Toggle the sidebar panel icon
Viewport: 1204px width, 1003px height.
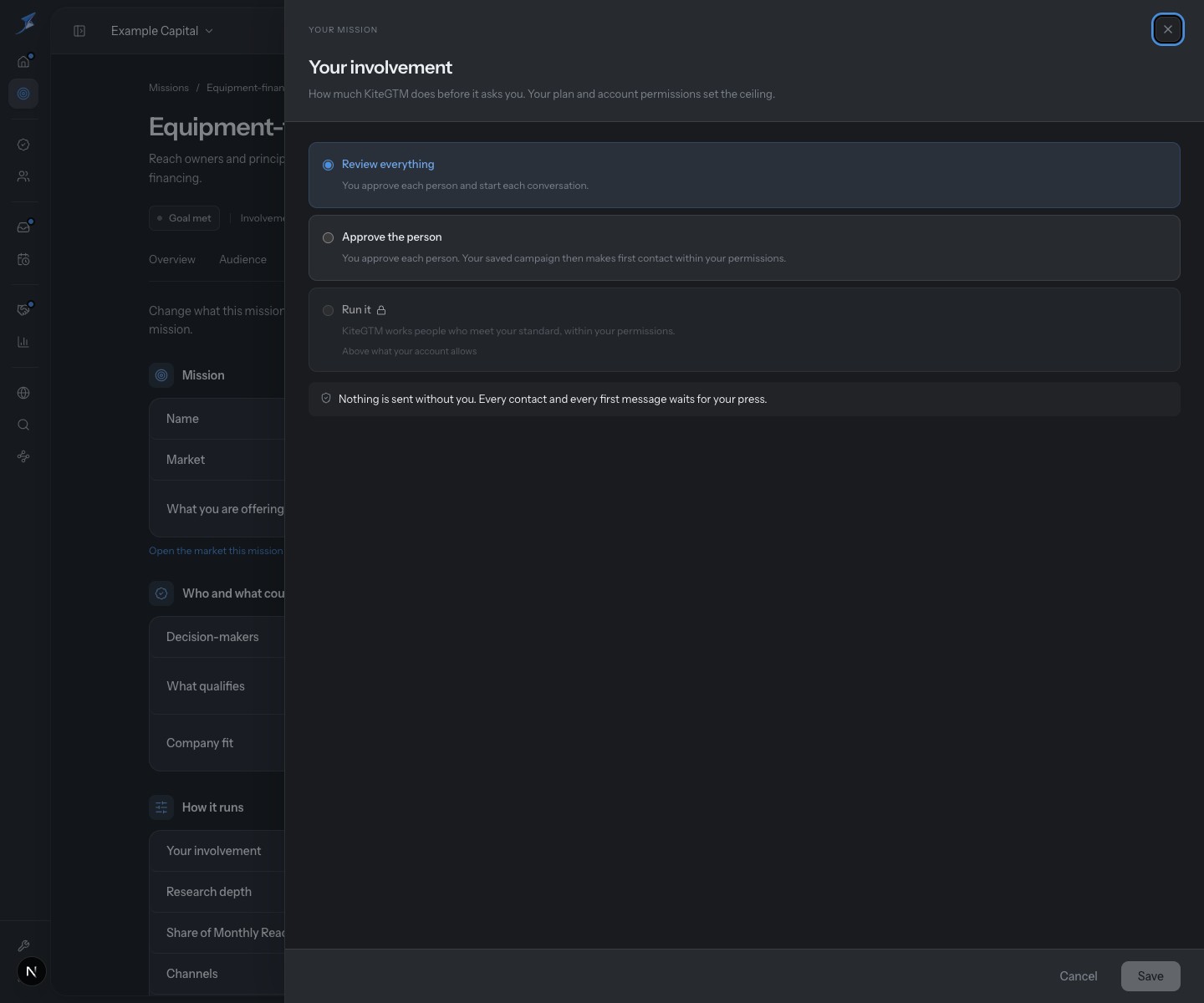(79, 31)
